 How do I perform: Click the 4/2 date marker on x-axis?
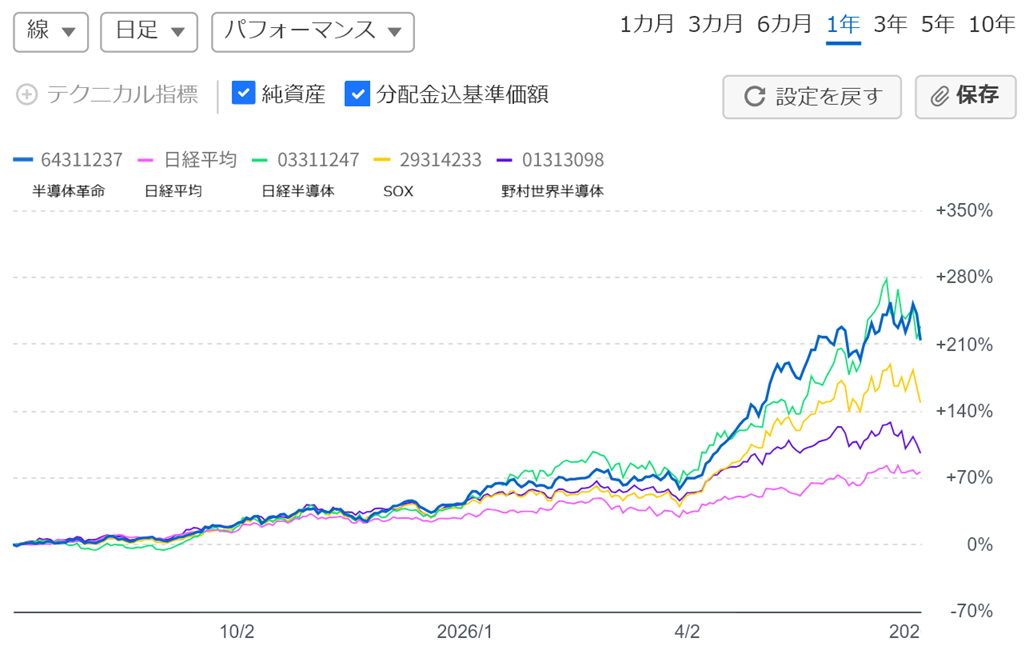[x=687, y=632]
